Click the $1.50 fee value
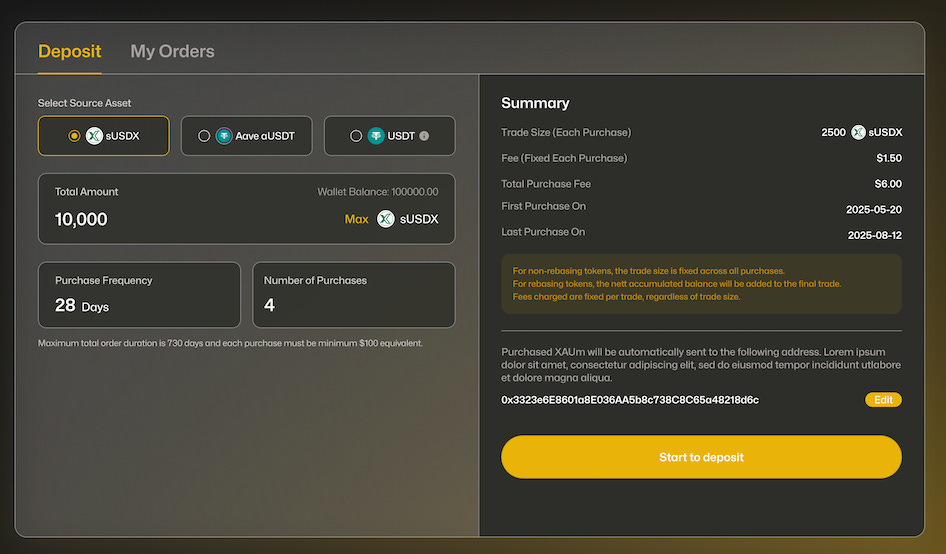 tap(889, 158)
